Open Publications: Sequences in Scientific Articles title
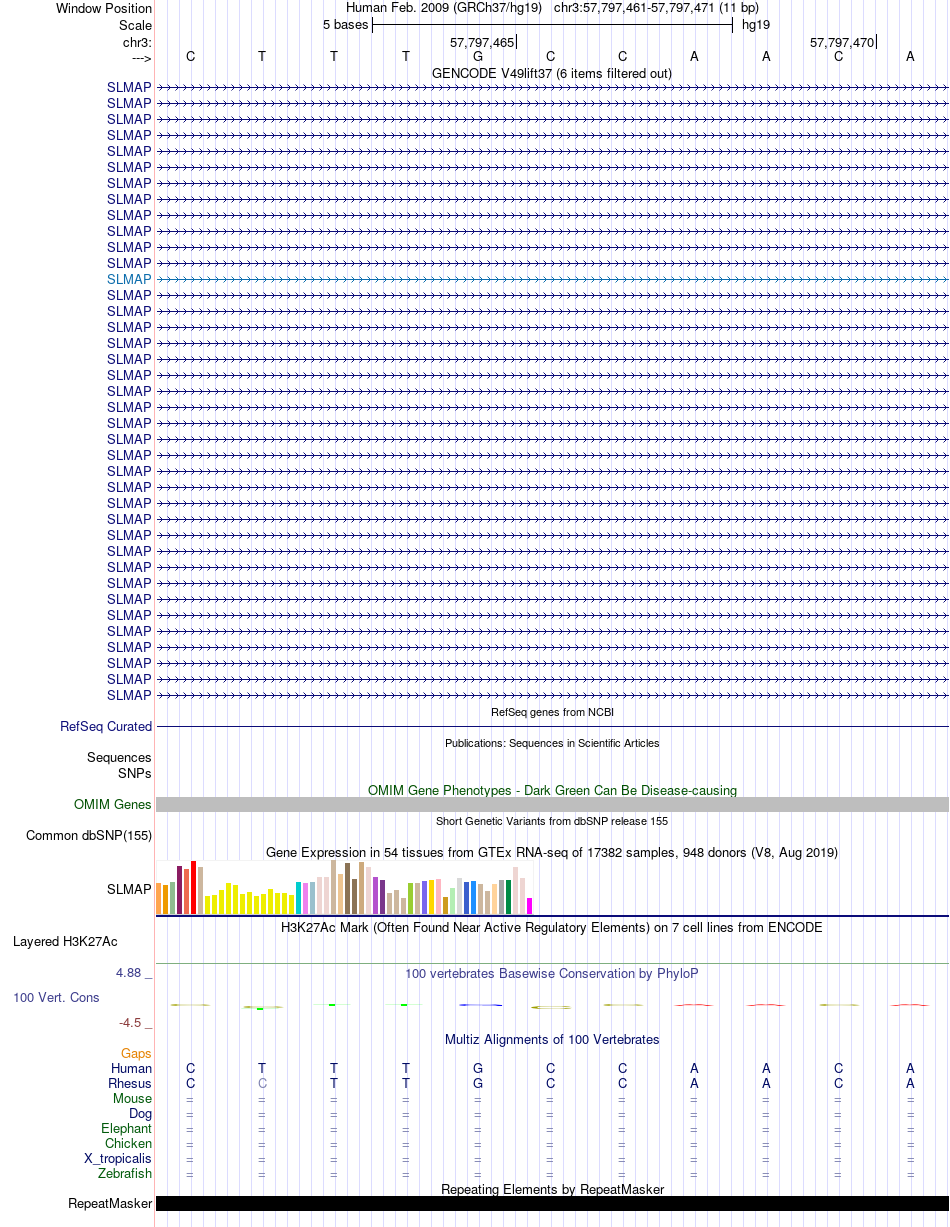 click(552, 743)
